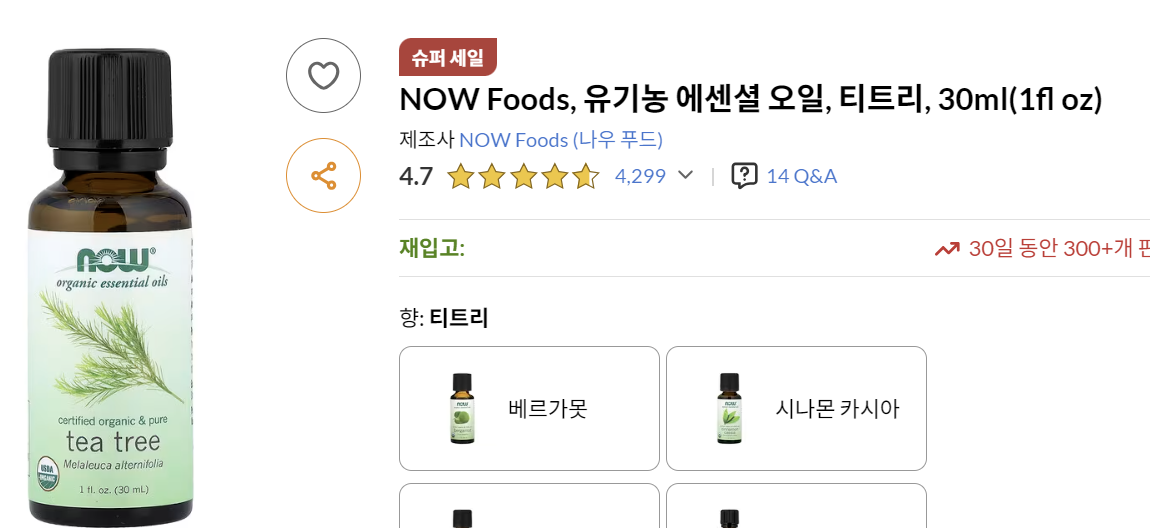1150x528 pixels.
Task: Open the NOW Foods (나우 푸드) manufacturer link
Action: pos(560,140)
